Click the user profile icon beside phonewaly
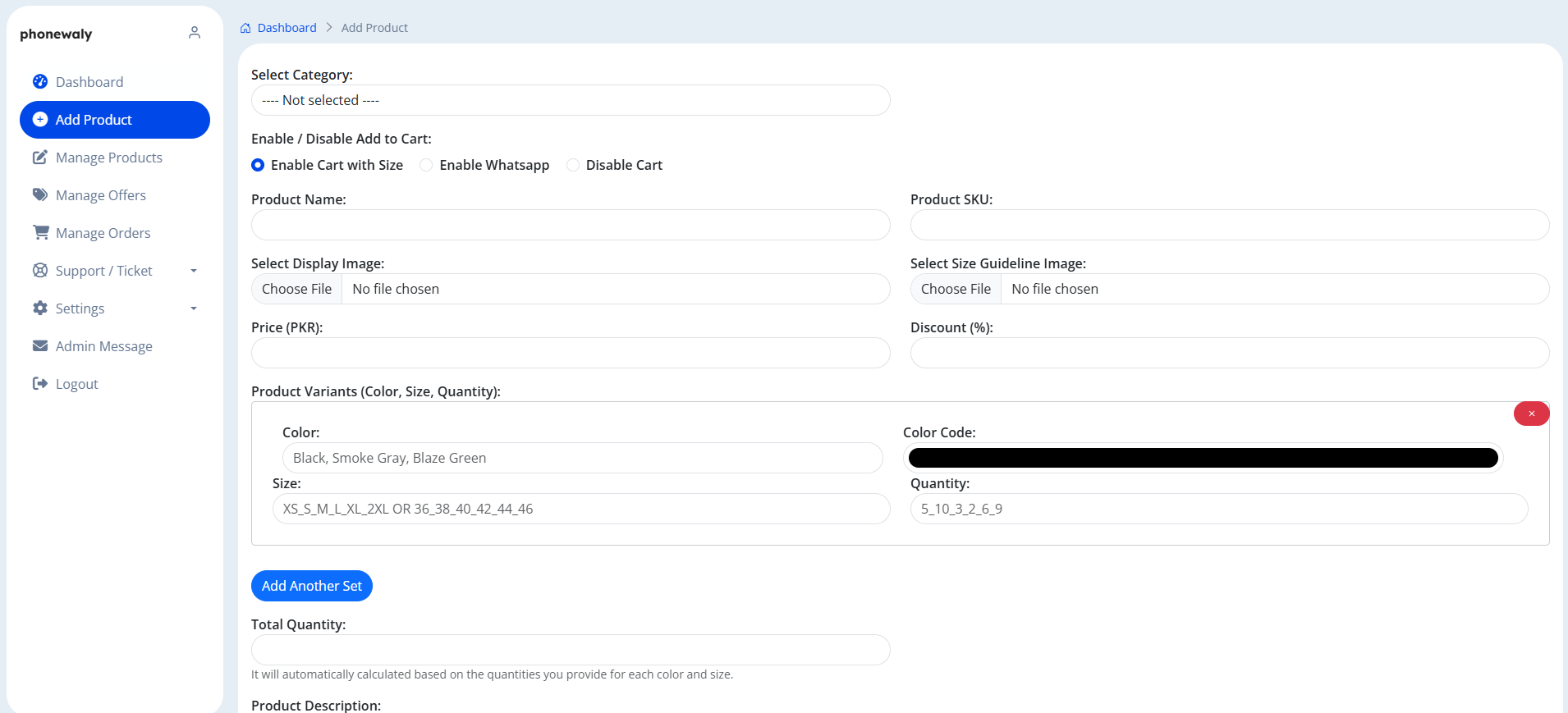The image size is (1568, 713). tap(195, 33)
